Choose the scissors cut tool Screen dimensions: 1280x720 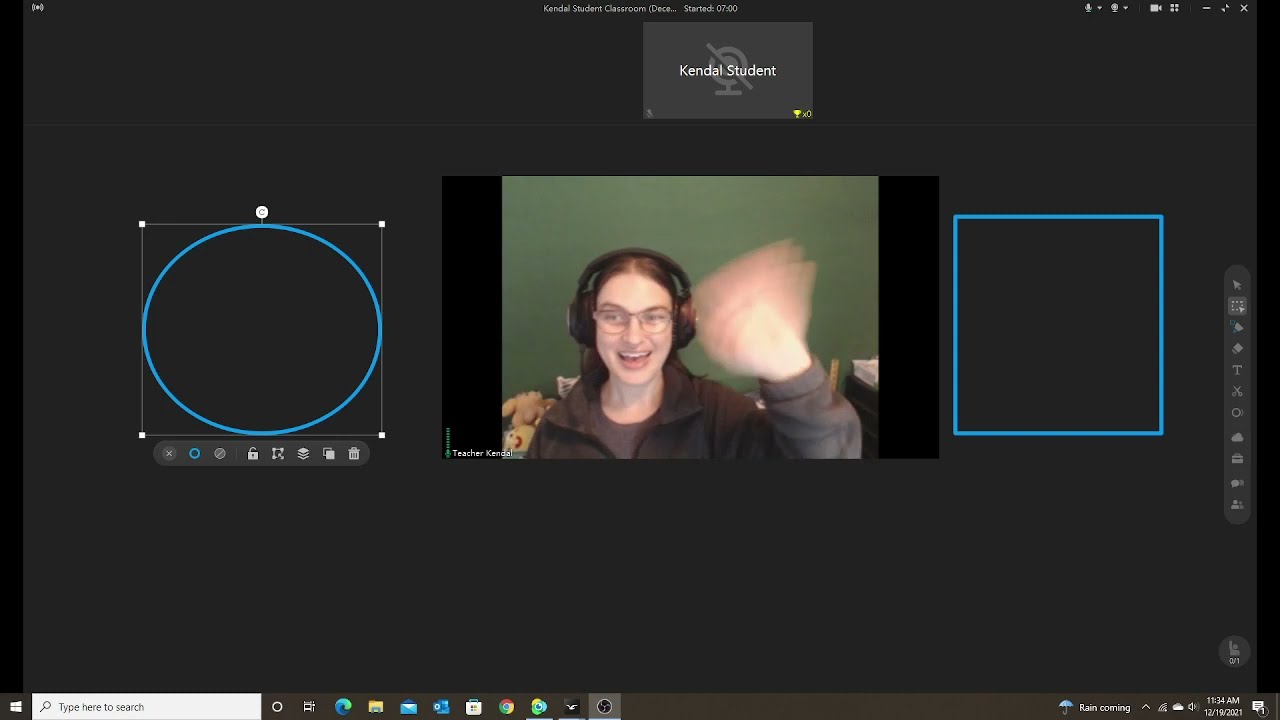1237,391
